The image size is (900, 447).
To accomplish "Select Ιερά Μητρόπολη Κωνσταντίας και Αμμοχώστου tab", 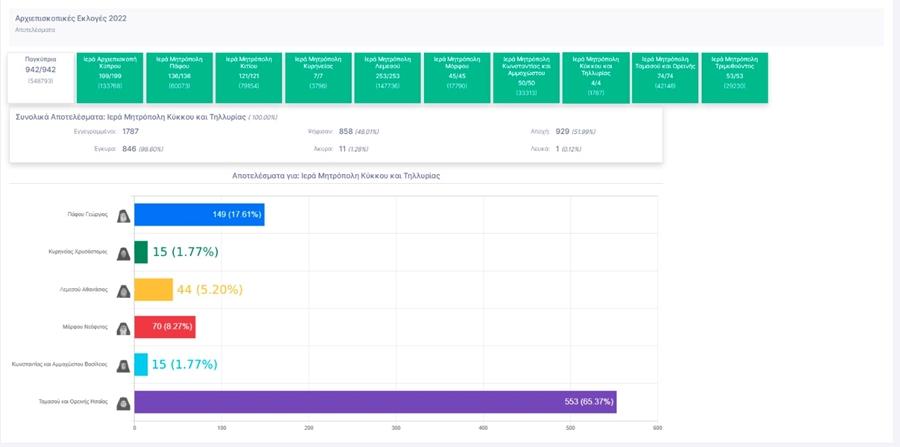I will 526,77.
